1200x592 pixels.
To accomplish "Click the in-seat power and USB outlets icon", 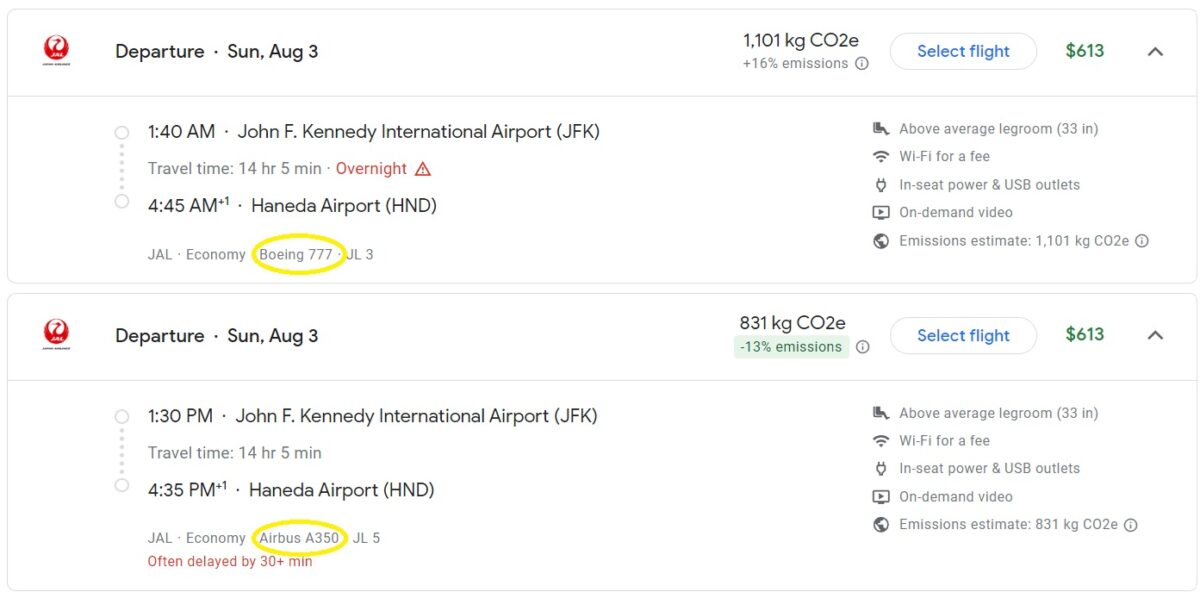I will (882, 184).
